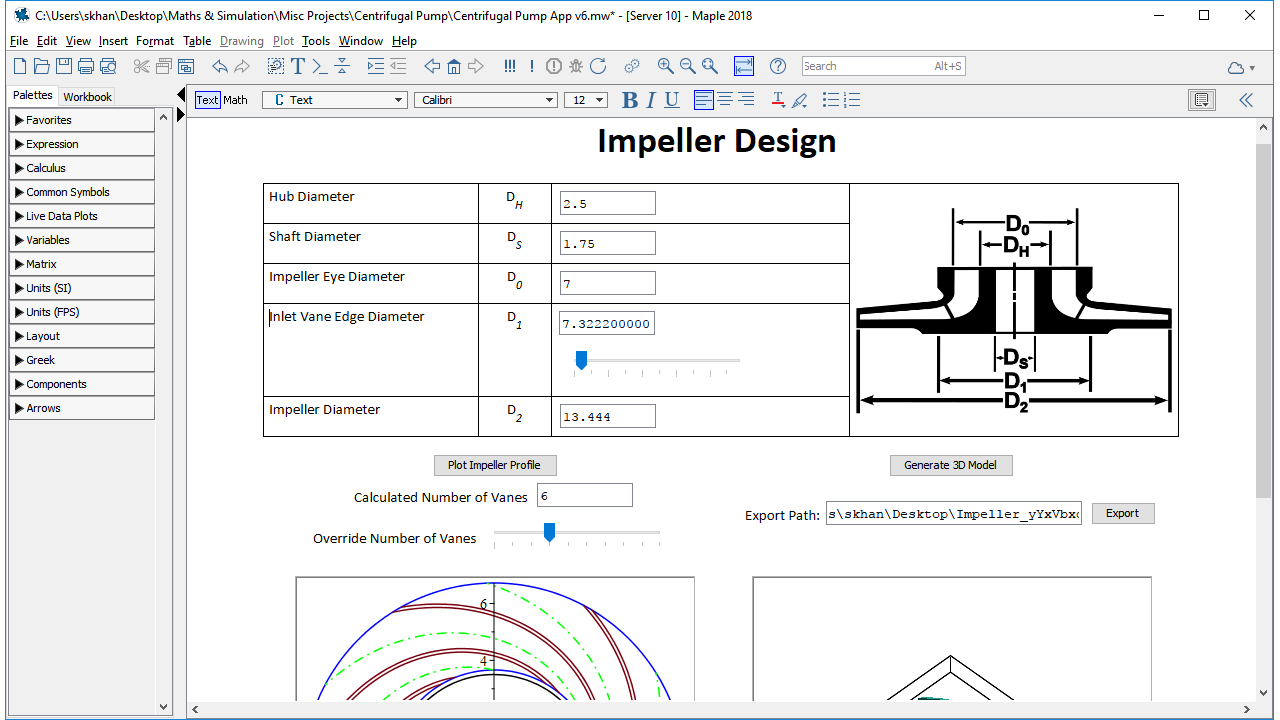Expand the Expression palette

pos(82,144)
